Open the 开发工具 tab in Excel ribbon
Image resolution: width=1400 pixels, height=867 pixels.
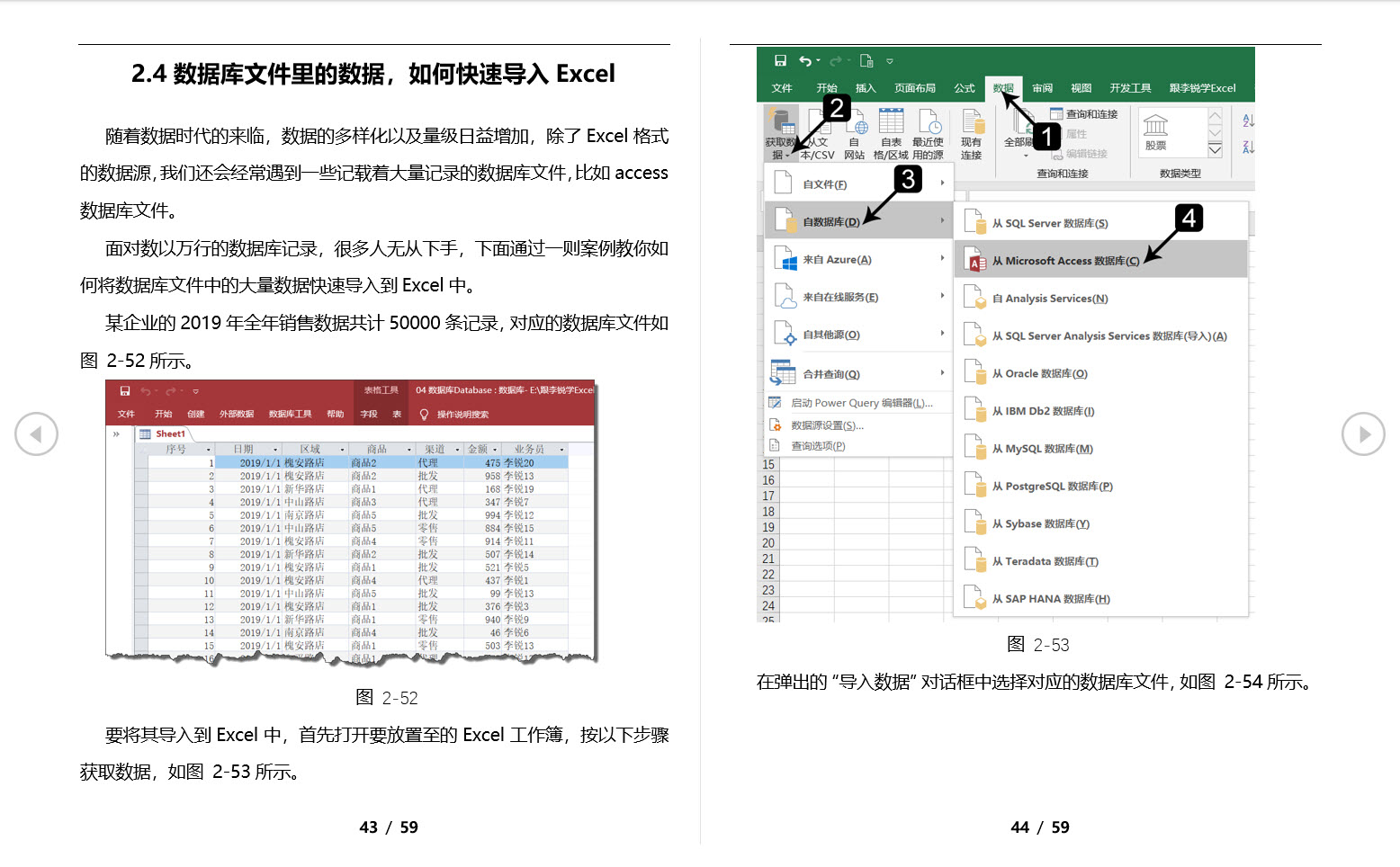(1130, 88)
